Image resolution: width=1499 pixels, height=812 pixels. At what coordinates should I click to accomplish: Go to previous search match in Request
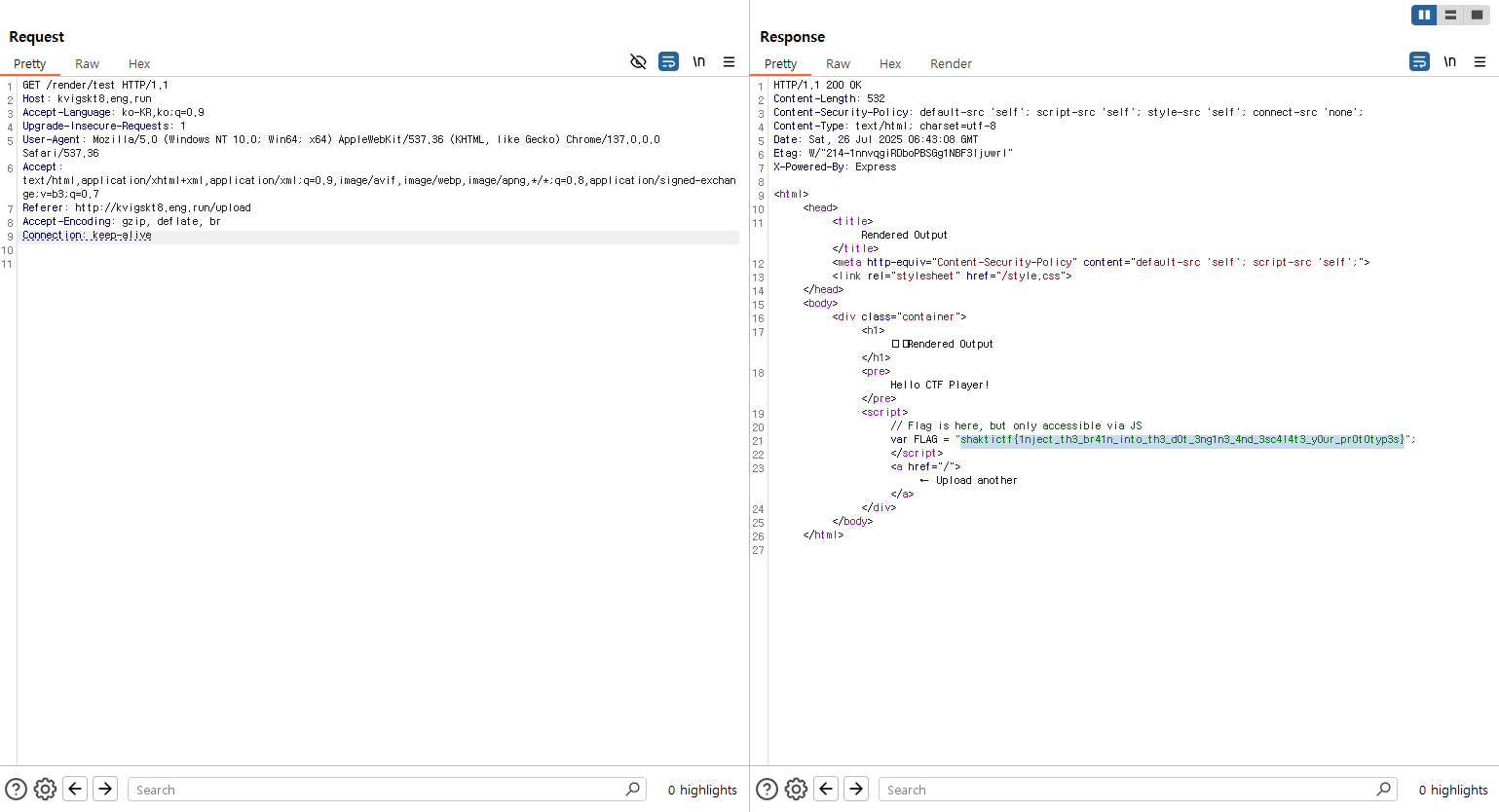tap(75, 789)
